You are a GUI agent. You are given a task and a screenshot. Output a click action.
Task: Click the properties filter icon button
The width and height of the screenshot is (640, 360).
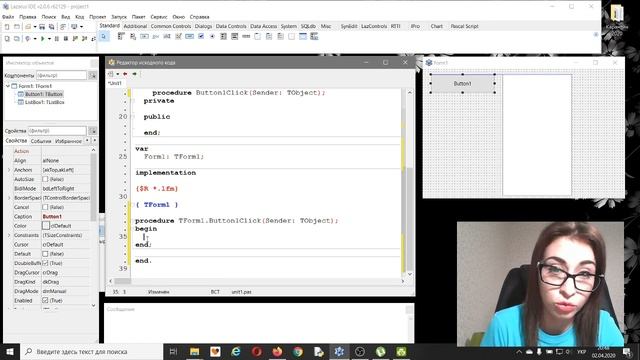click(x=93, y=131)
